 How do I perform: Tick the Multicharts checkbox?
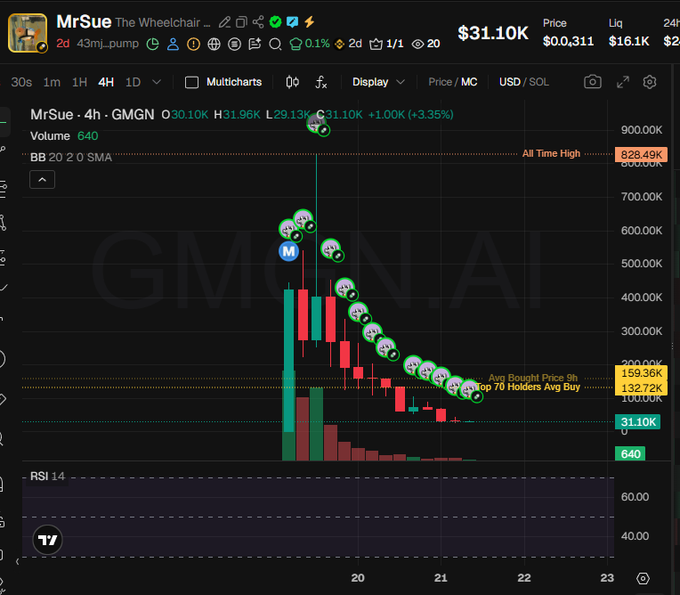(x=192, y=82)
